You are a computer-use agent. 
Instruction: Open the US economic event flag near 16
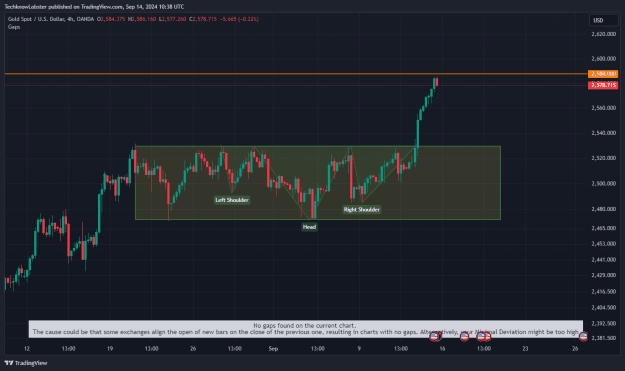pos(434,337)
